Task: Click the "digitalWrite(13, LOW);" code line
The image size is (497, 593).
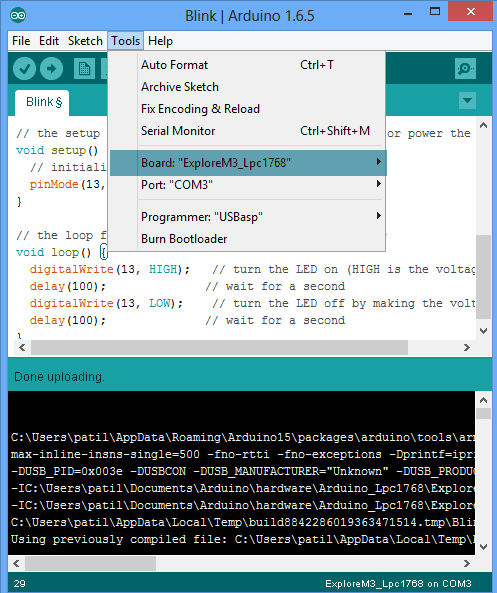Action: (x=106, y=303)
